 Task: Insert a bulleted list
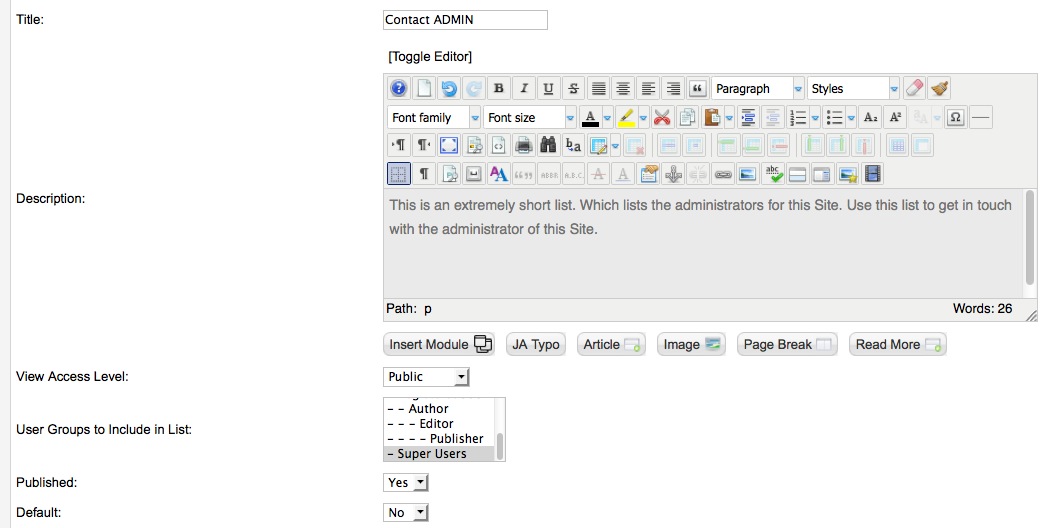click(x=834, y=118)
